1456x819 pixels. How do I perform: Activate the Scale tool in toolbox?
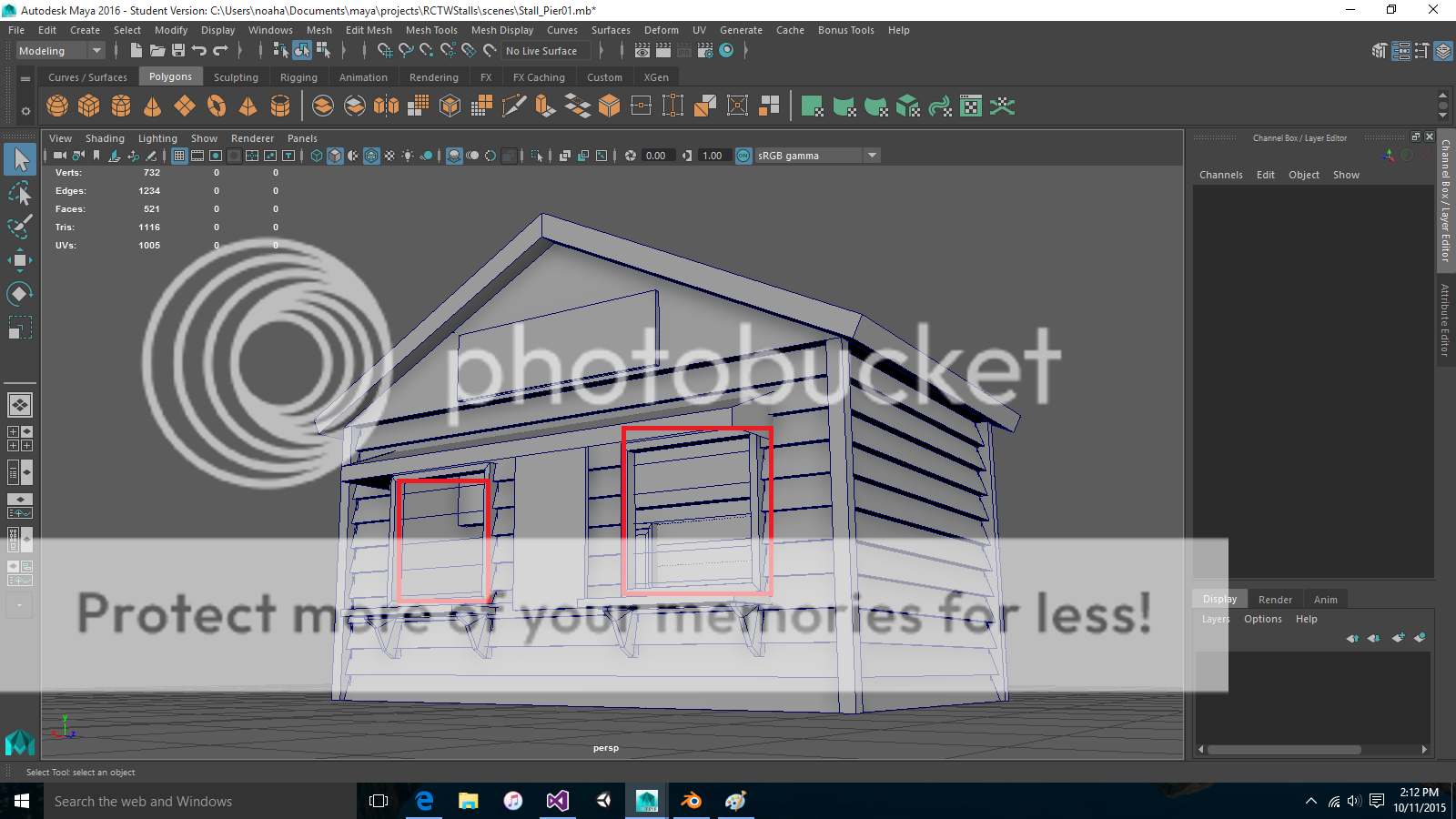tap(20, 327)
